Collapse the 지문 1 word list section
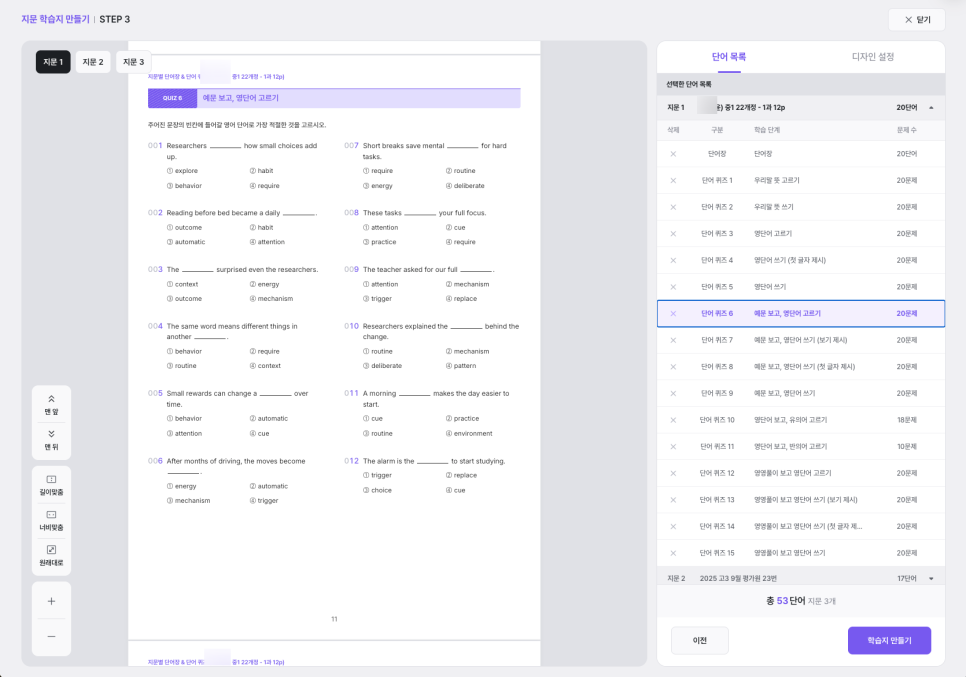This screenshot has height=677, width=966. (x=931, y=108)
